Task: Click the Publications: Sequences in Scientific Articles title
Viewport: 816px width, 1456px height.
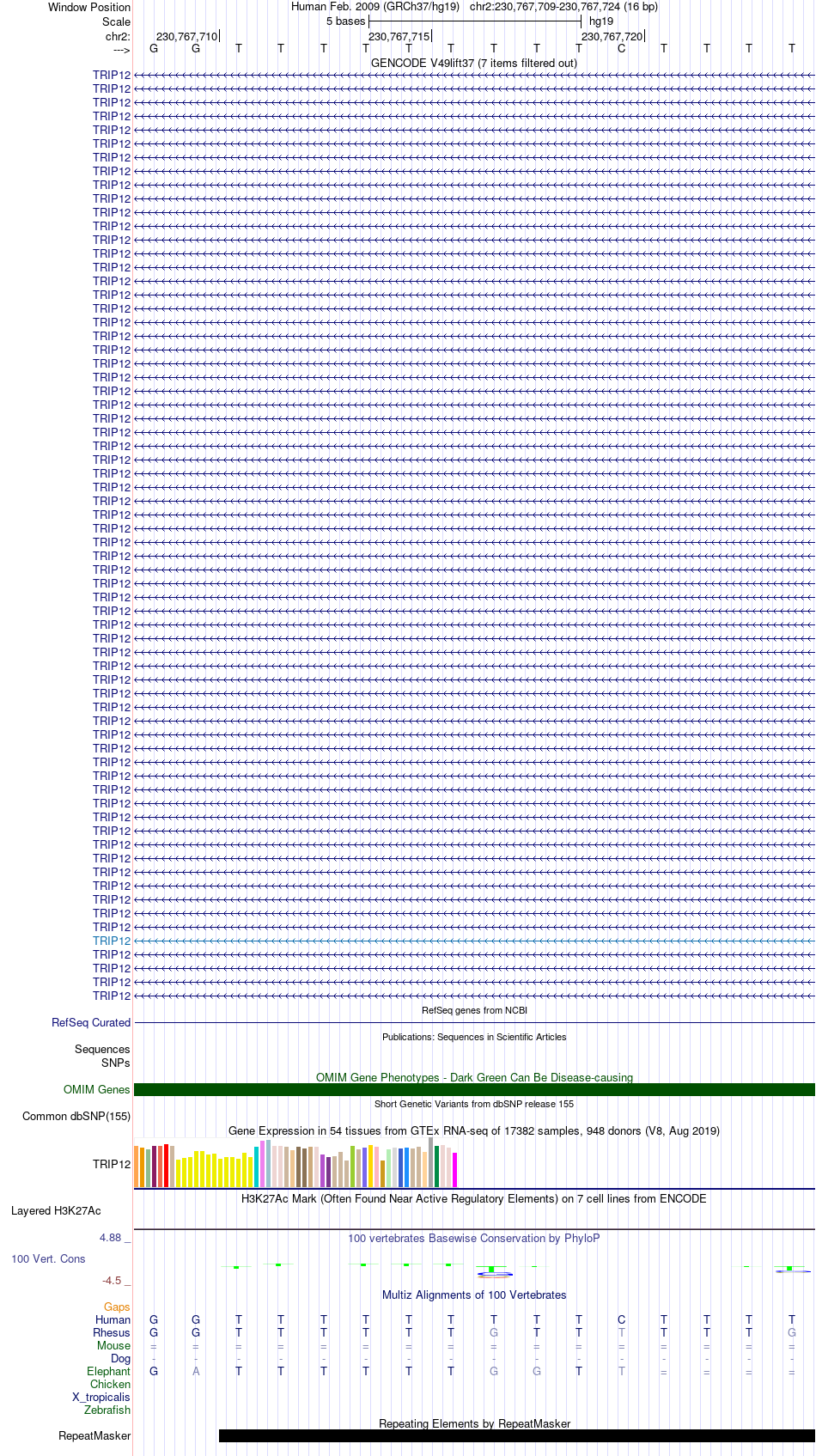Action: (x=474, y=1037)
